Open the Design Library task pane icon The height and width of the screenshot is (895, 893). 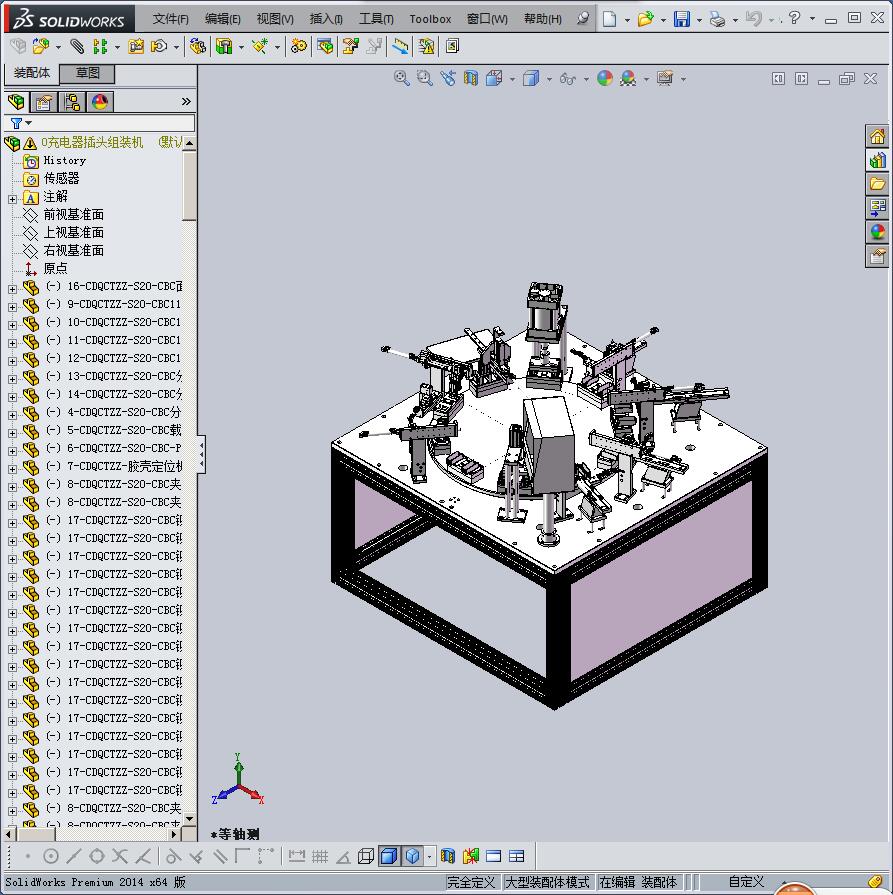click(x=877, y=160)
